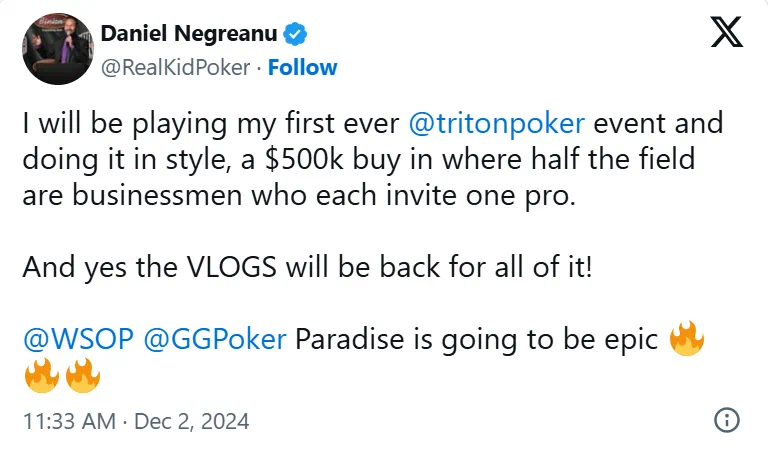Open the @GGPoker mention link

[x=216, y=340]
